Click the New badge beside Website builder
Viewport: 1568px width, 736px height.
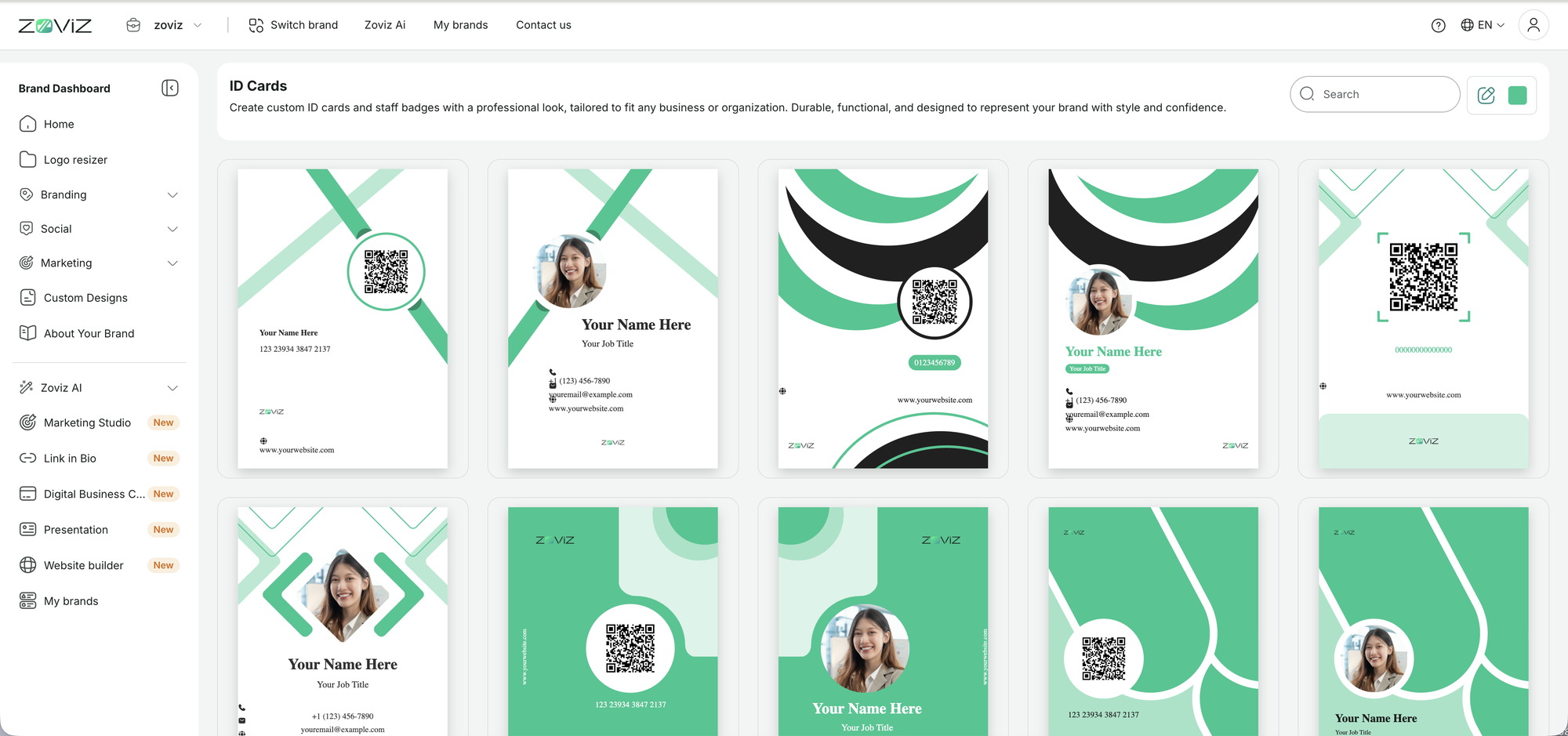[163, 565]
